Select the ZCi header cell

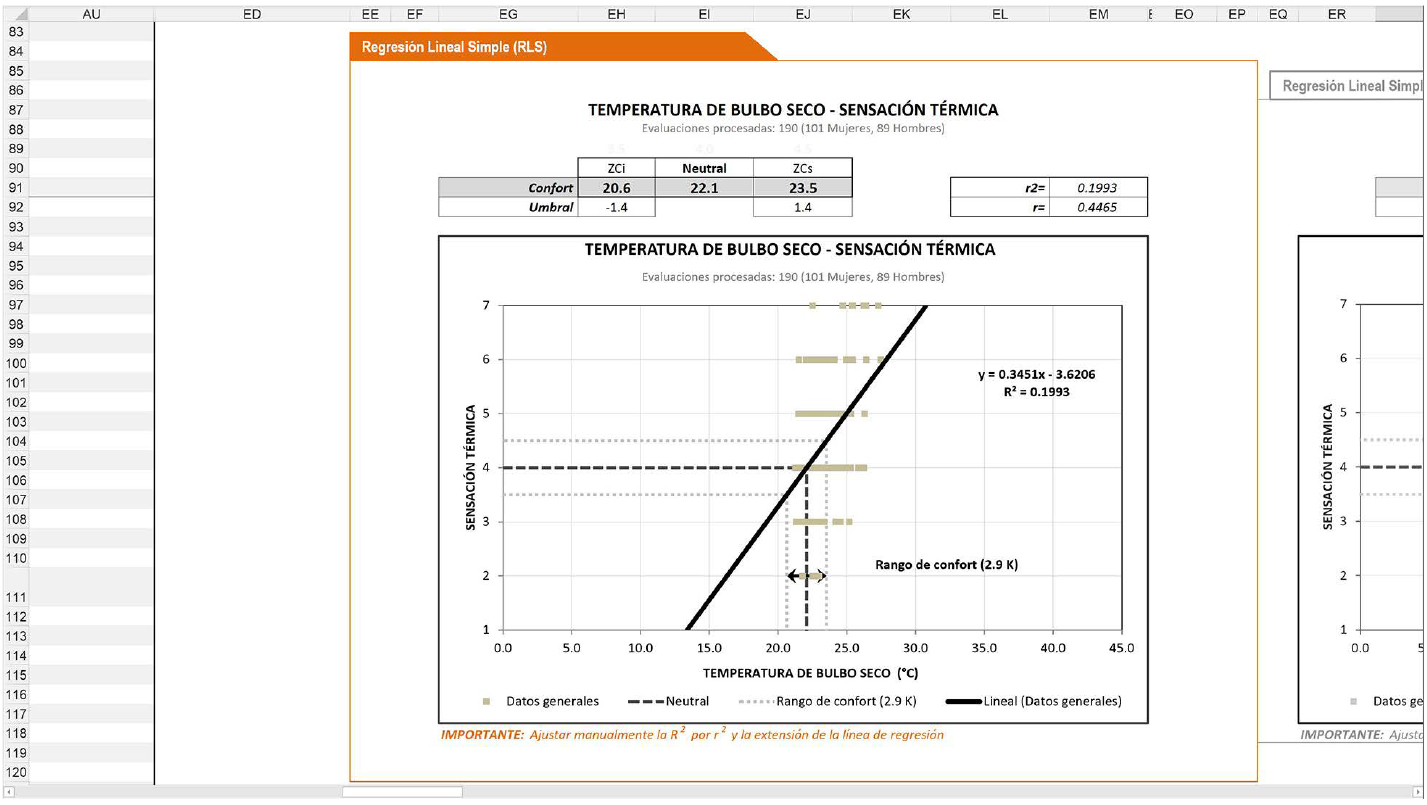[x=616, y=168]
